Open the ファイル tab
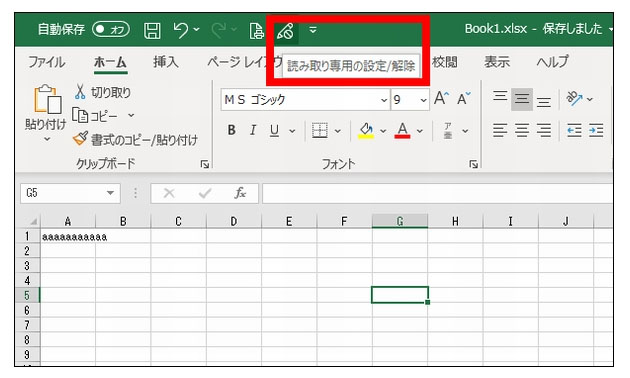 pyautogui.click(x=47, y=62)
